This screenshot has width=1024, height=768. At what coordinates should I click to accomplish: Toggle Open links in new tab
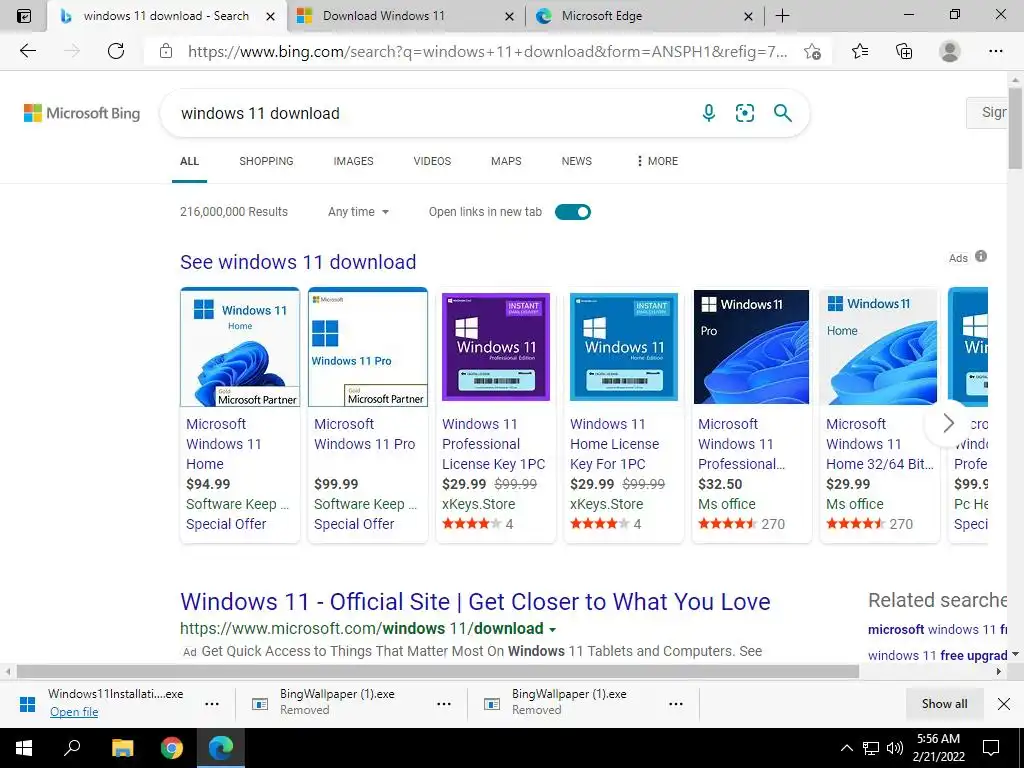coord(573,212)
